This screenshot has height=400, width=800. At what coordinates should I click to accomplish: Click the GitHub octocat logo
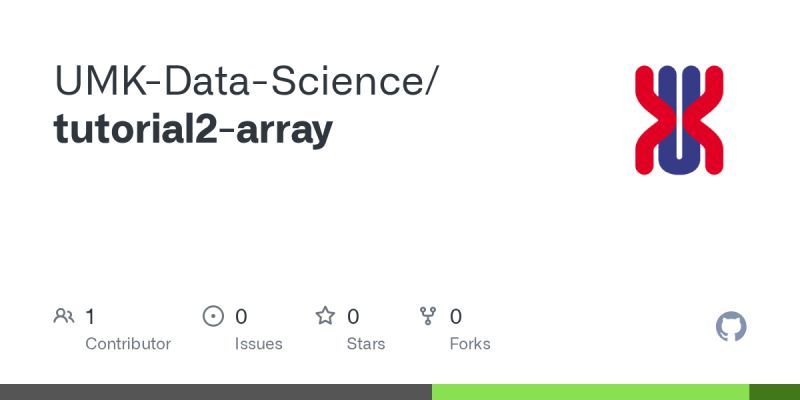(731, 327)
